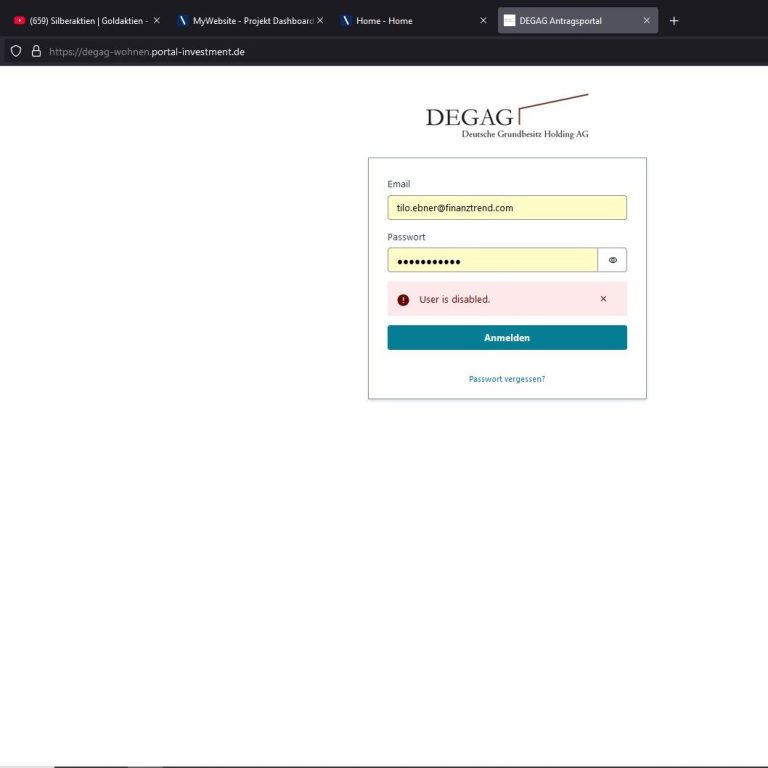
Task: Click the Home tab favicon
Action: click(346, 21)
